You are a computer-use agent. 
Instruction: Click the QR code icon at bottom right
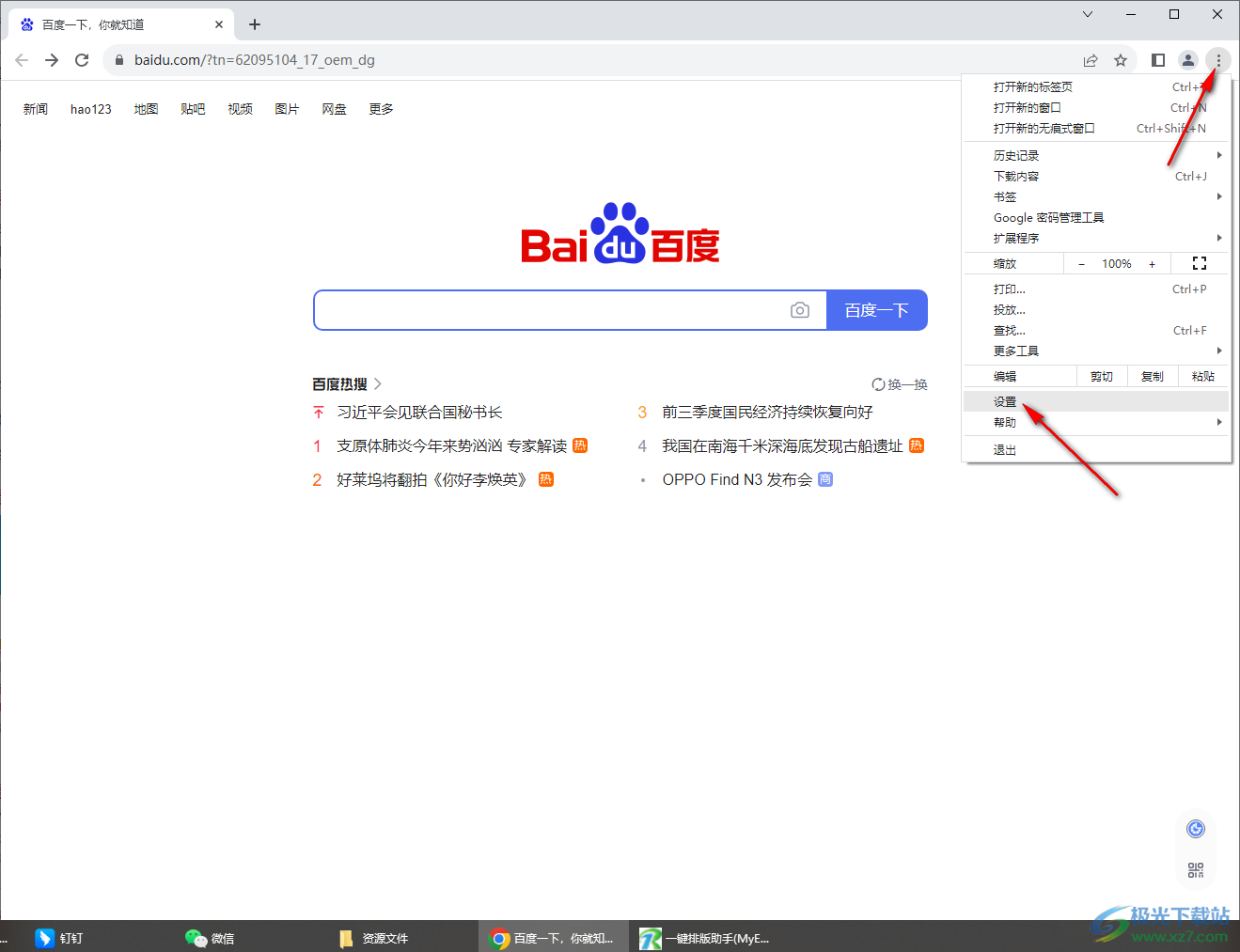coord(1196,870)
